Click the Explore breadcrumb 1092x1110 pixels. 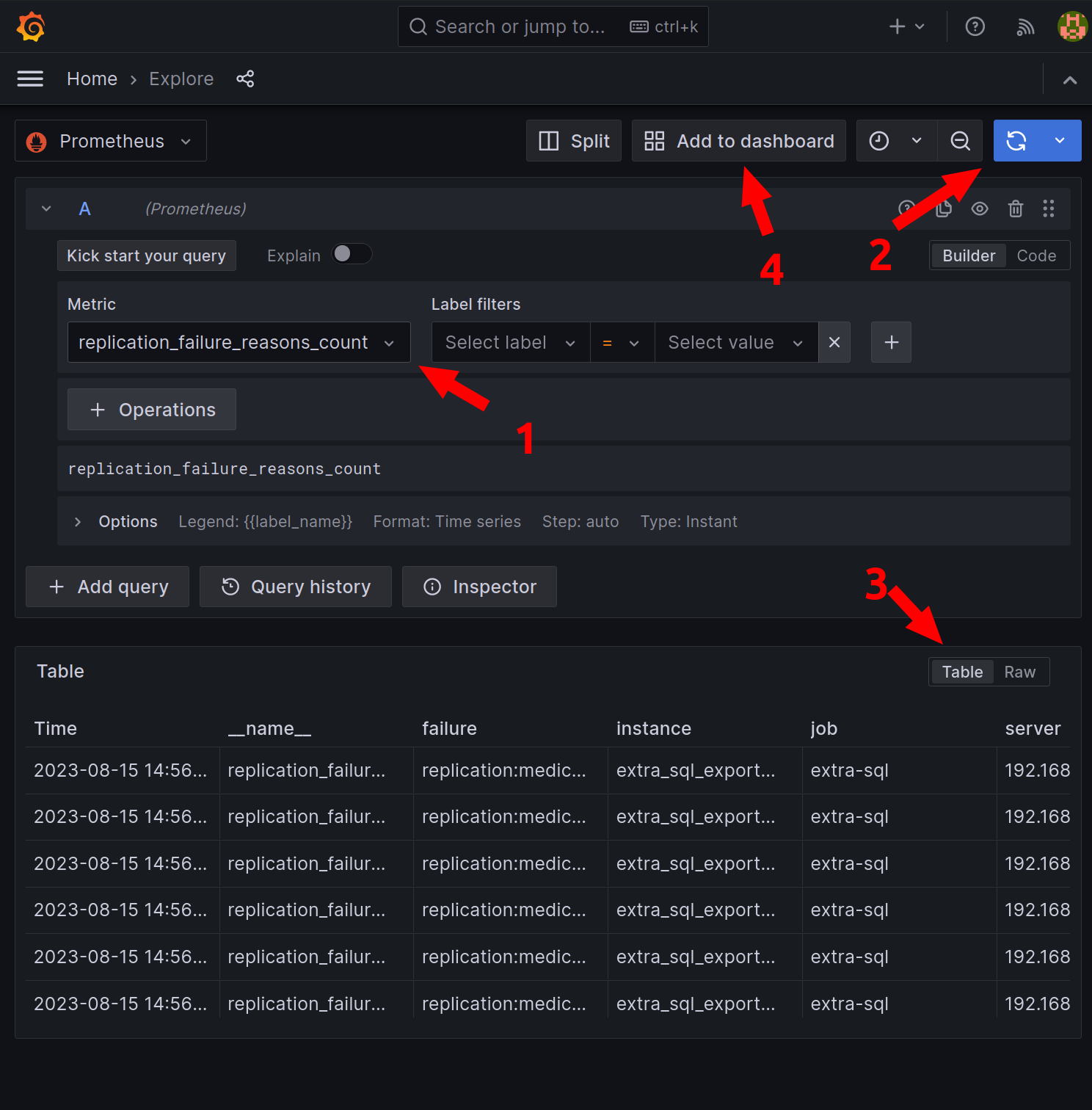(181, 79)
